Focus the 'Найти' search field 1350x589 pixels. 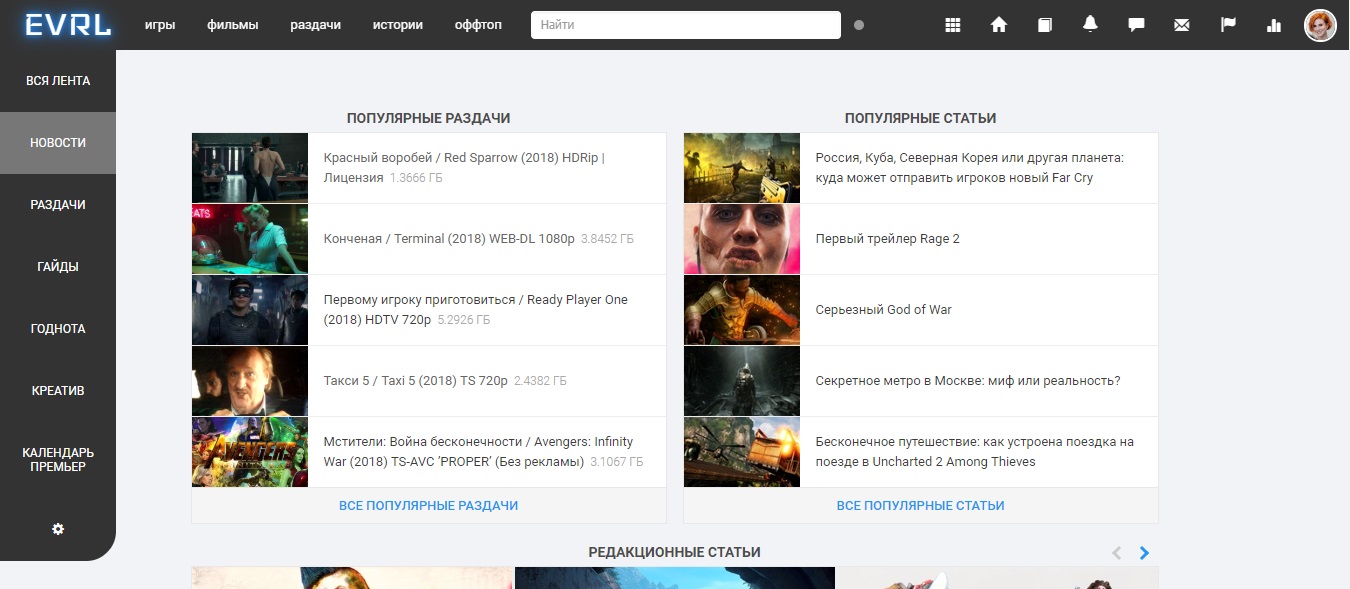point(685,25)
